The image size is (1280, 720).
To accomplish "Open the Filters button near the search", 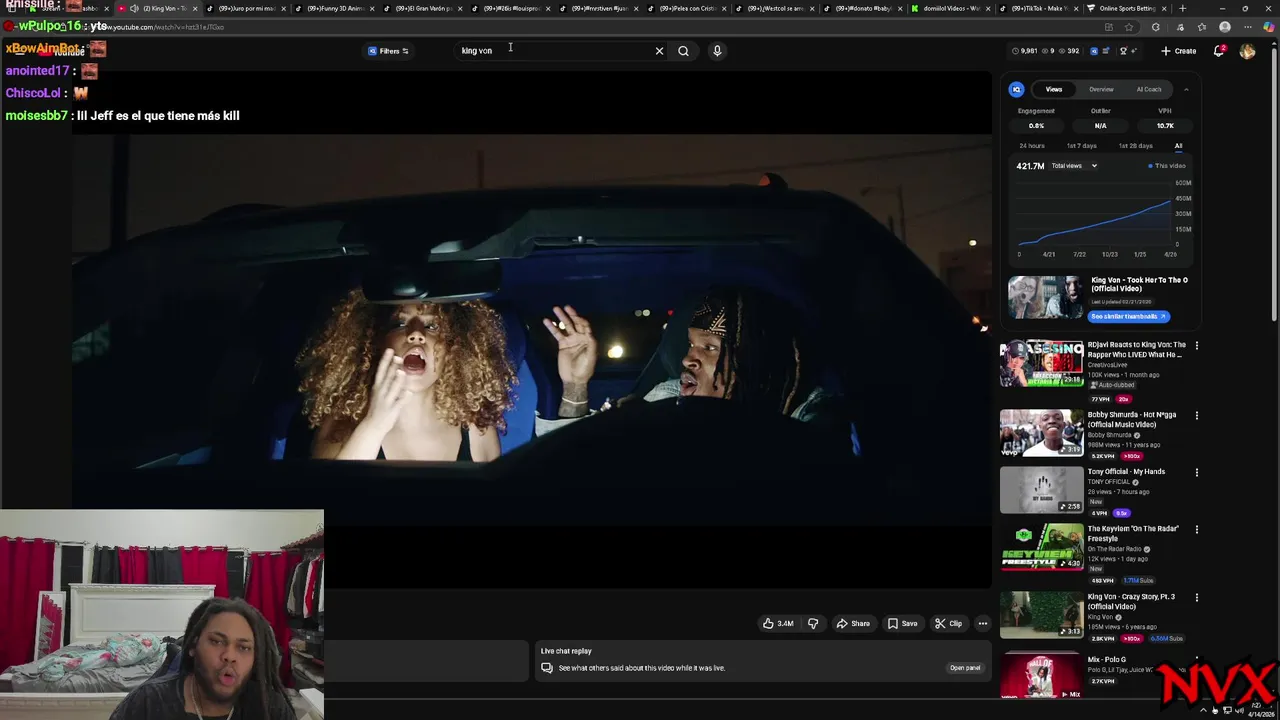I will click(388, 51).
